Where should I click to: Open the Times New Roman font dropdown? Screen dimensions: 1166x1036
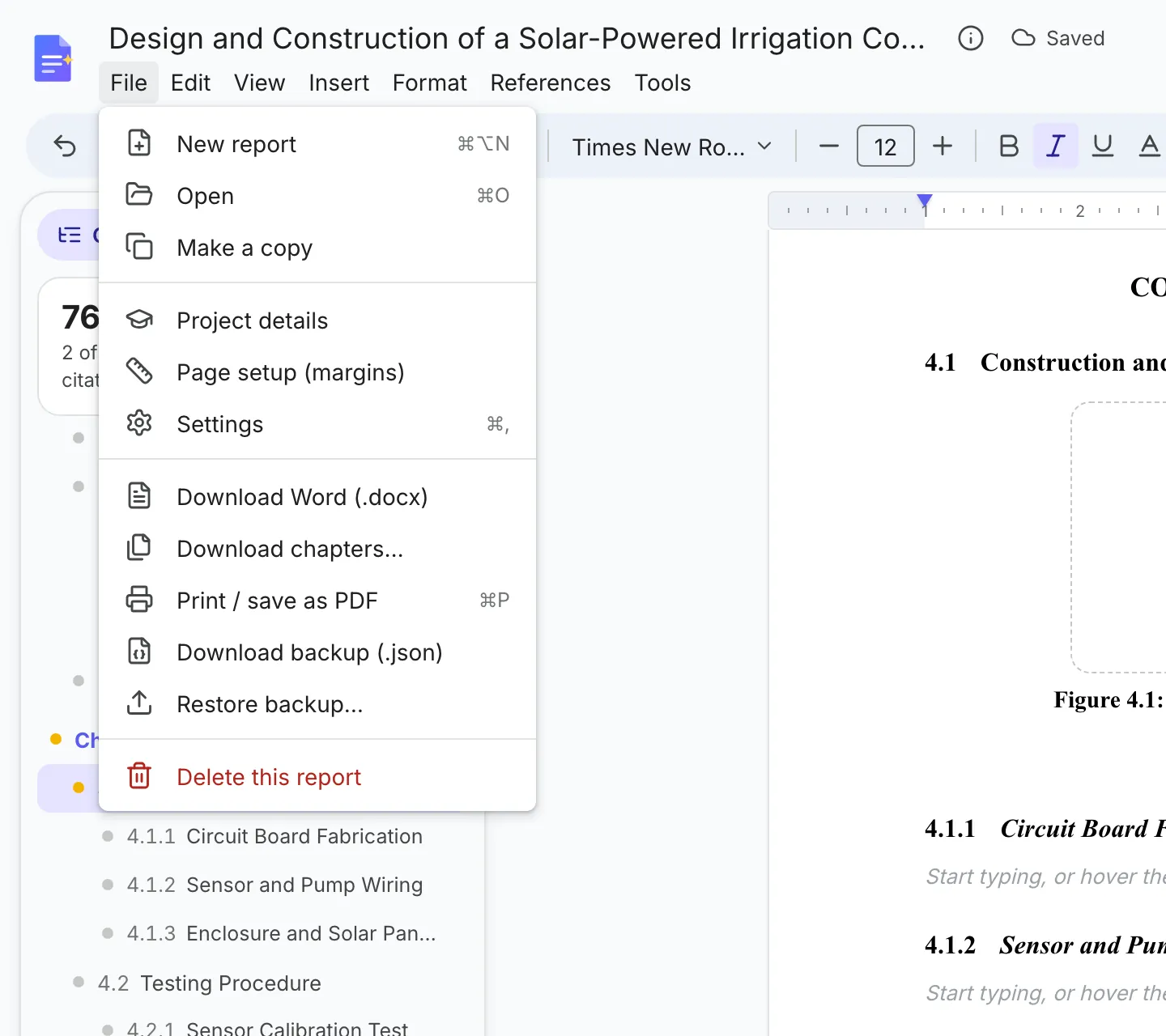coord(671,146)
